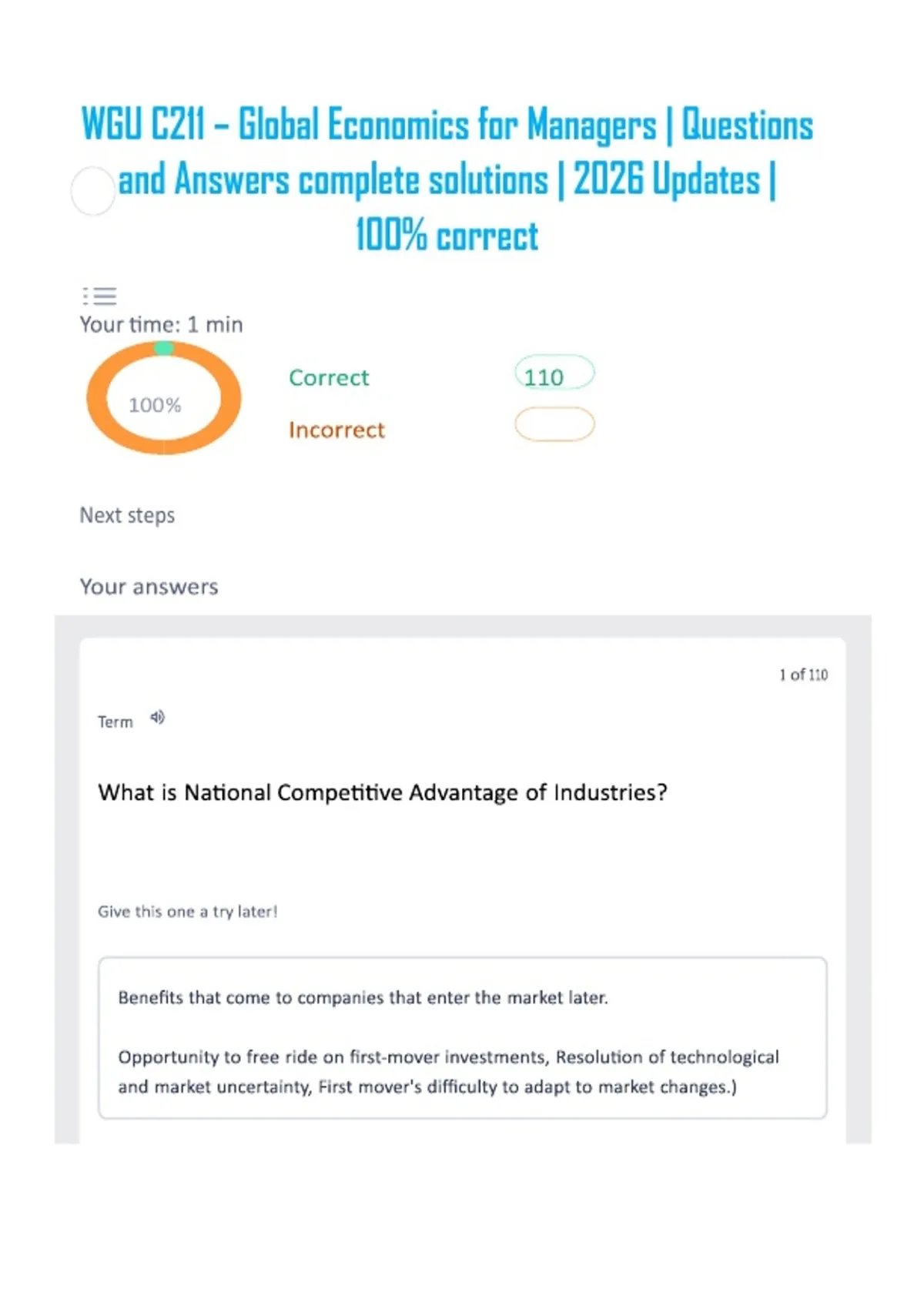Click the orange 100% donut chart
Image resolution: width=924 pixels, height=1309 pixels.
pyautogui.click(x=164, y=398)
